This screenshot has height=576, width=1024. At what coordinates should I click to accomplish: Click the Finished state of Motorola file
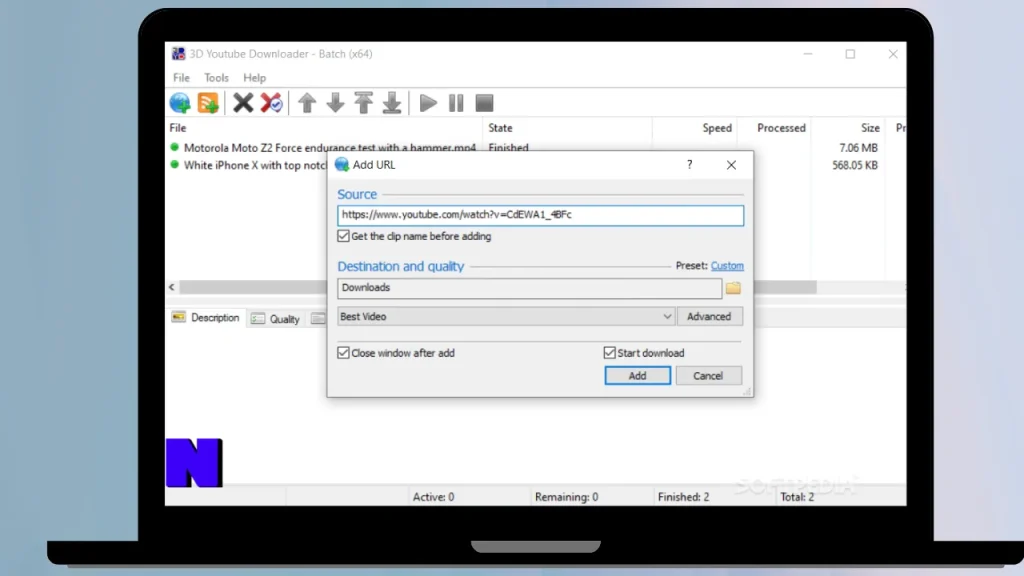coord(508,148)
